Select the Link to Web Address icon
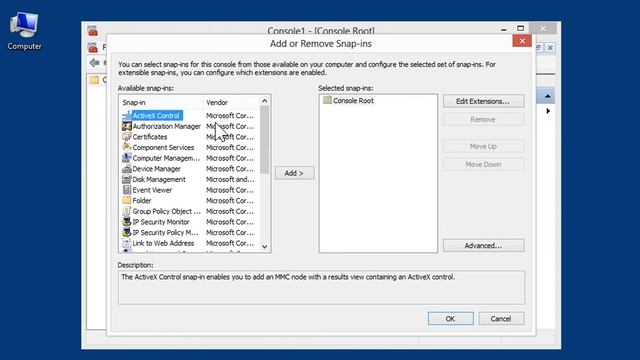Screen dimensions: 640x360 127,243
